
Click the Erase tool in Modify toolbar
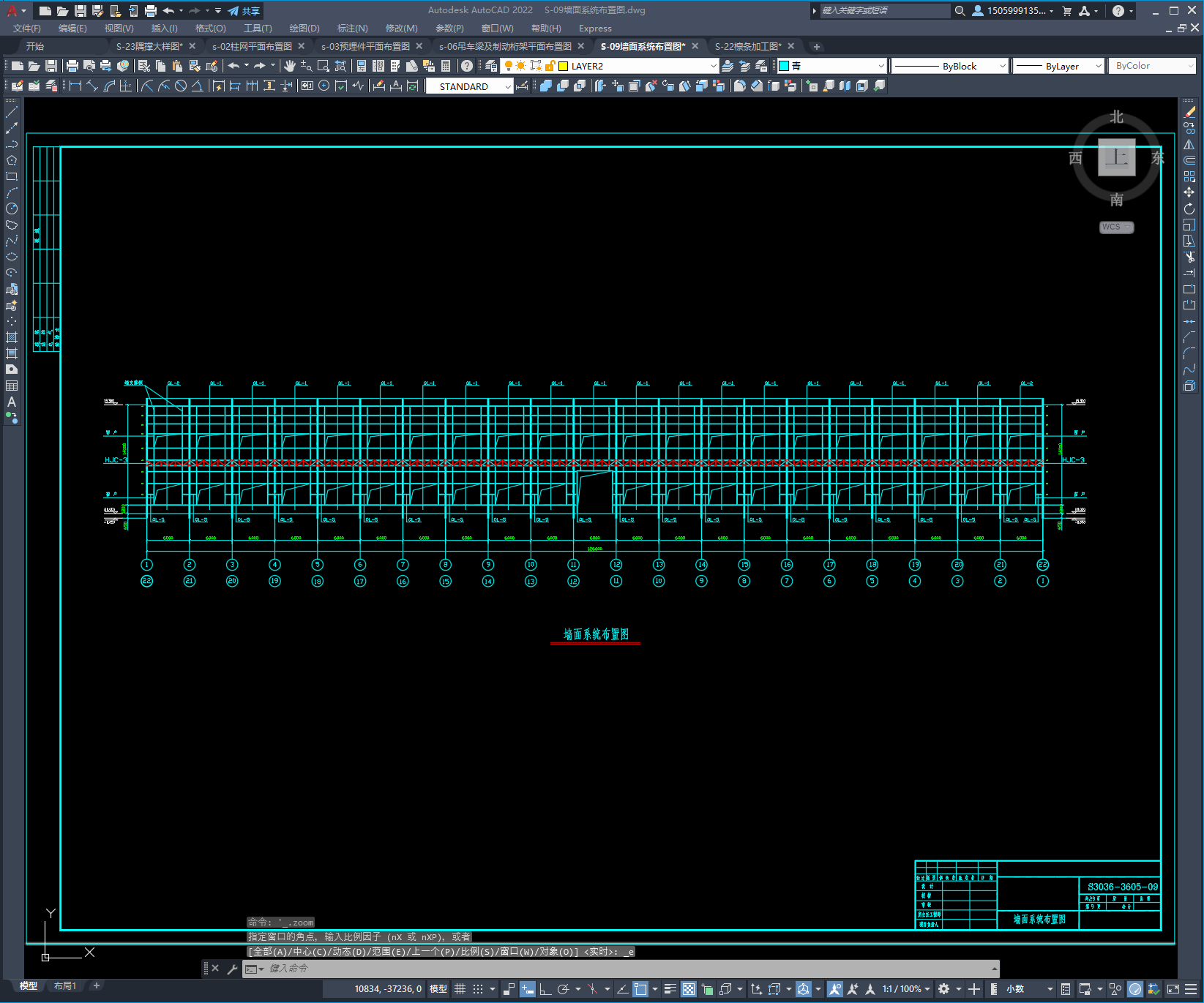(1189, 113)
